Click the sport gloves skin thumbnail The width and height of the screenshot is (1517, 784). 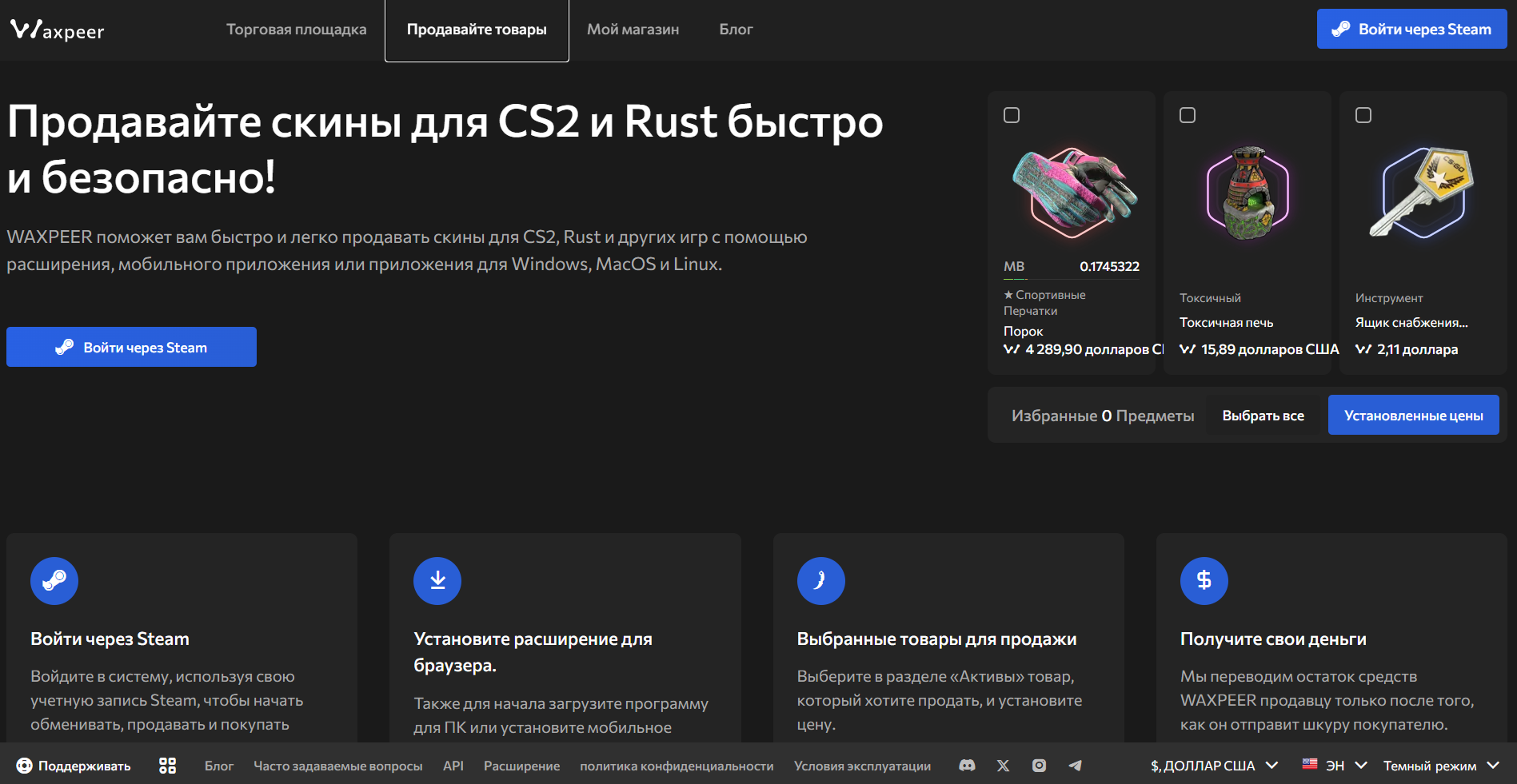click(x=1073, y=193)
